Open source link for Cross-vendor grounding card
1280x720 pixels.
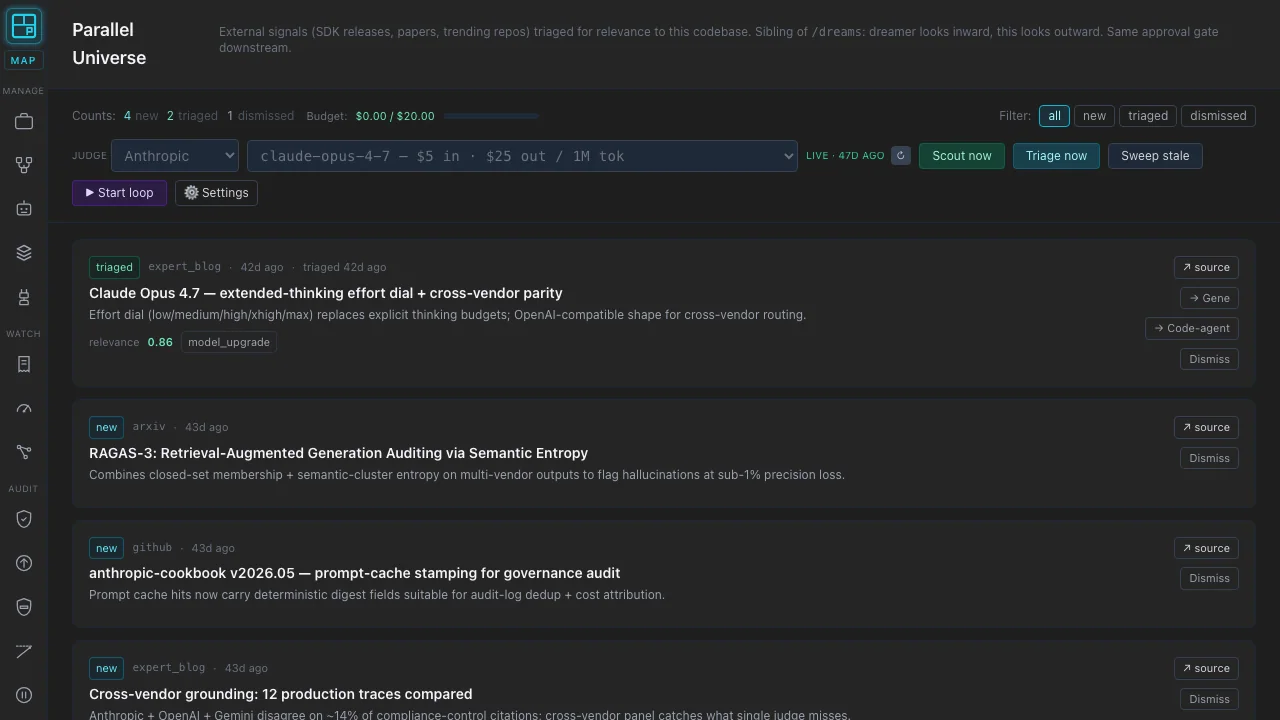point(1206,668)
